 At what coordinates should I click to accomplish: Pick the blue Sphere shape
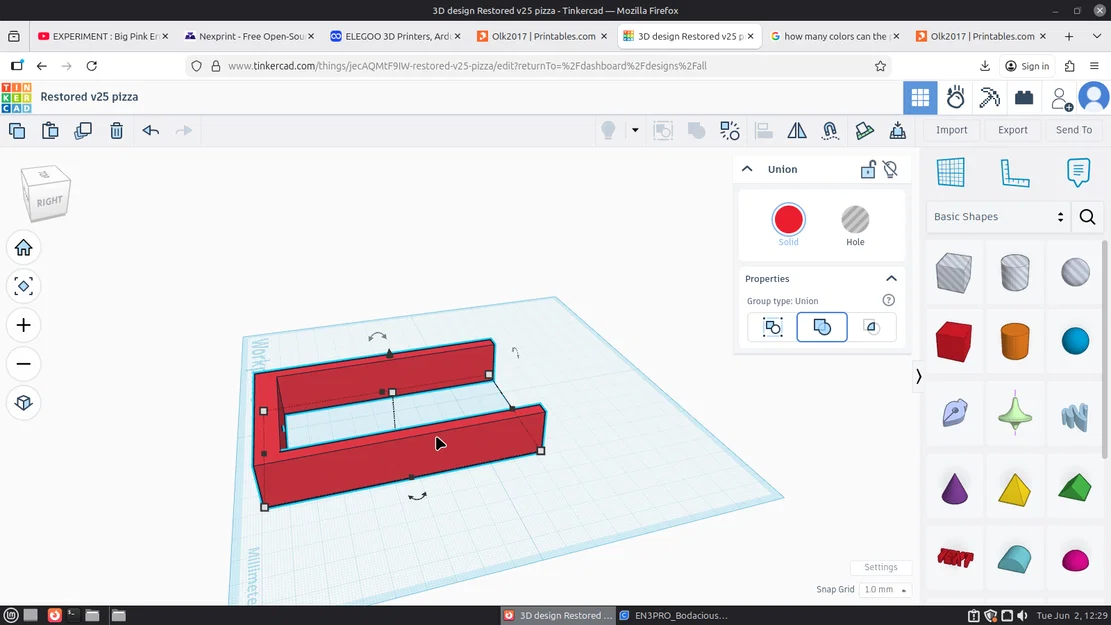pyautogui.click(x=1076, y=341)
